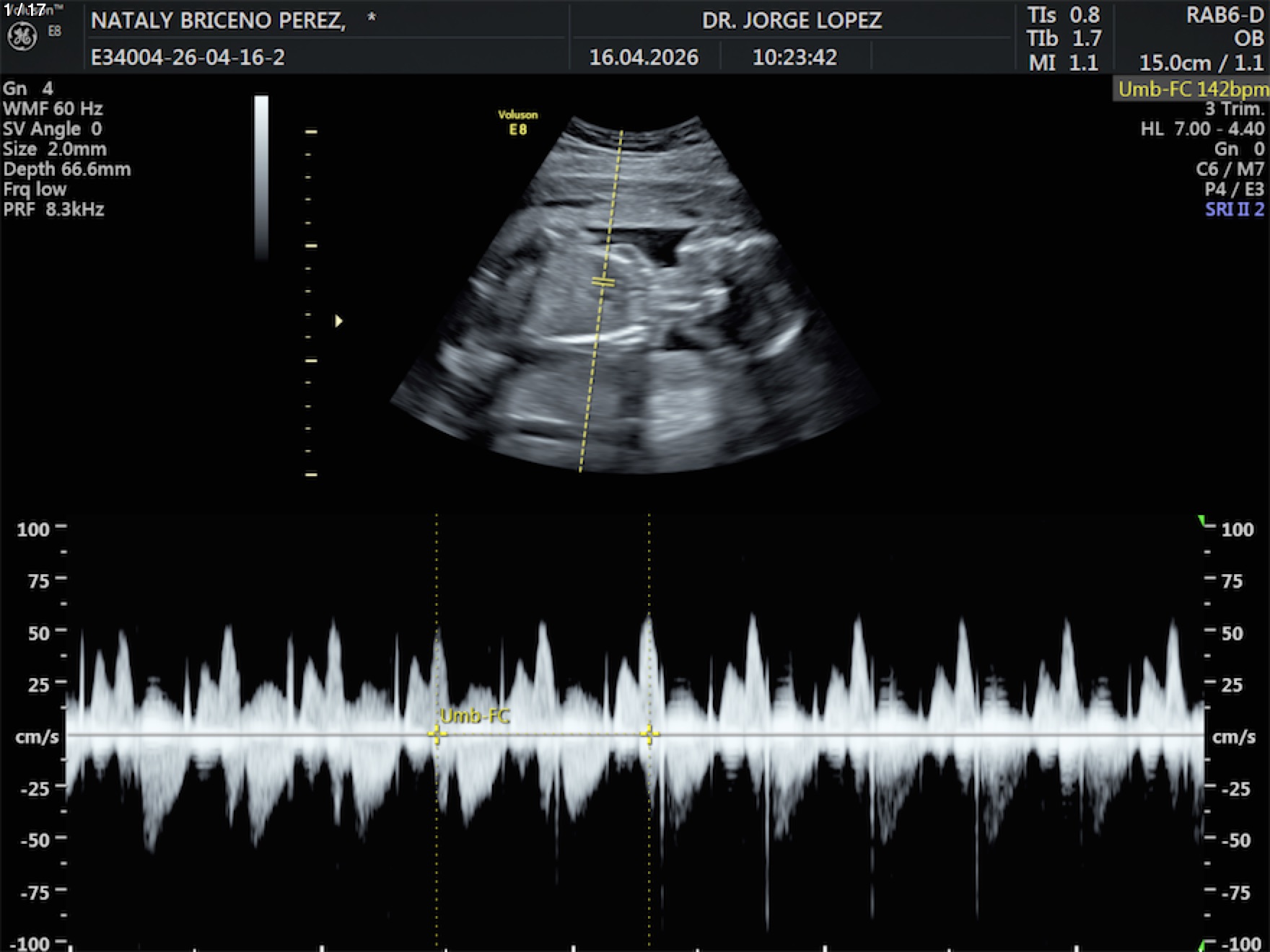1270x952 pixels.
Task: Click the 3 Trim. preset label
Action: tap(1234, 109)
